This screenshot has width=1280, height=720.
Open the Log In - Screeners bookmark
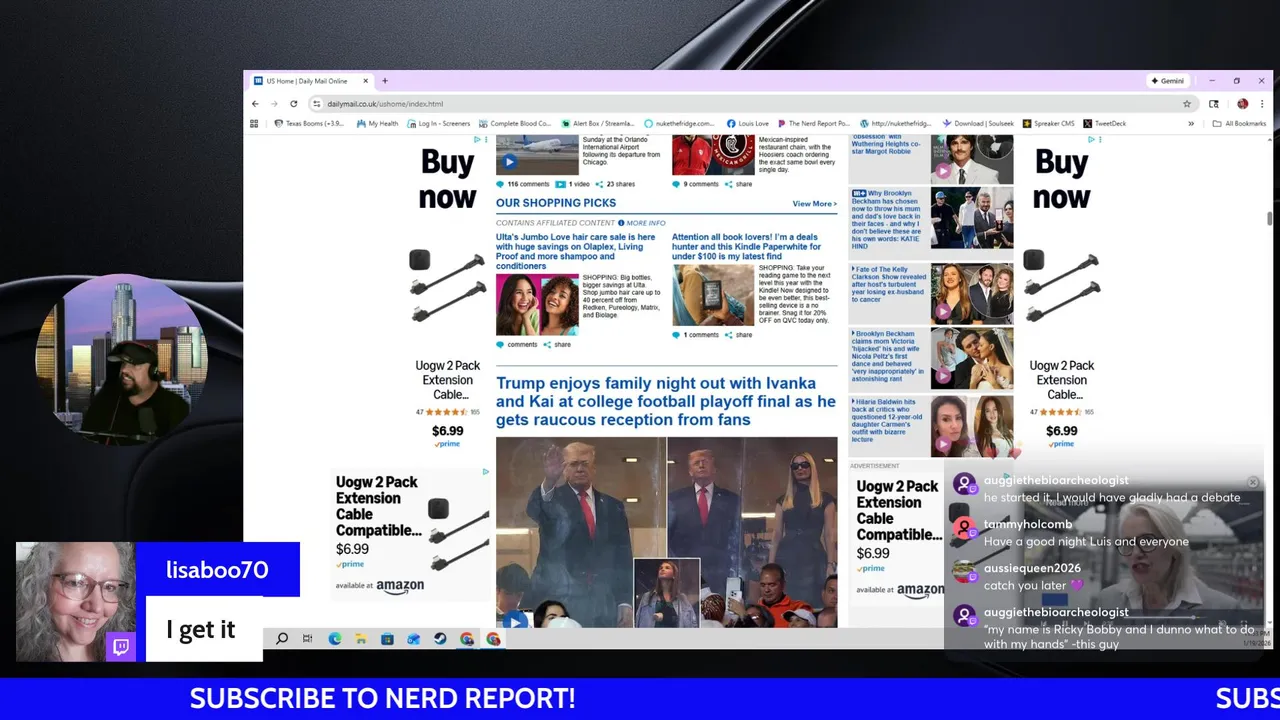point(438,124)
